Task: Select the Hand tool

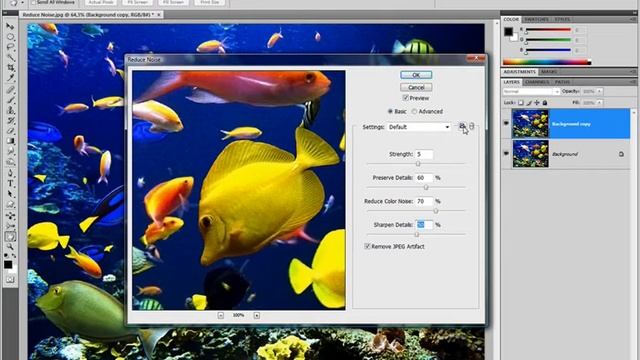Action: [10, 237]
